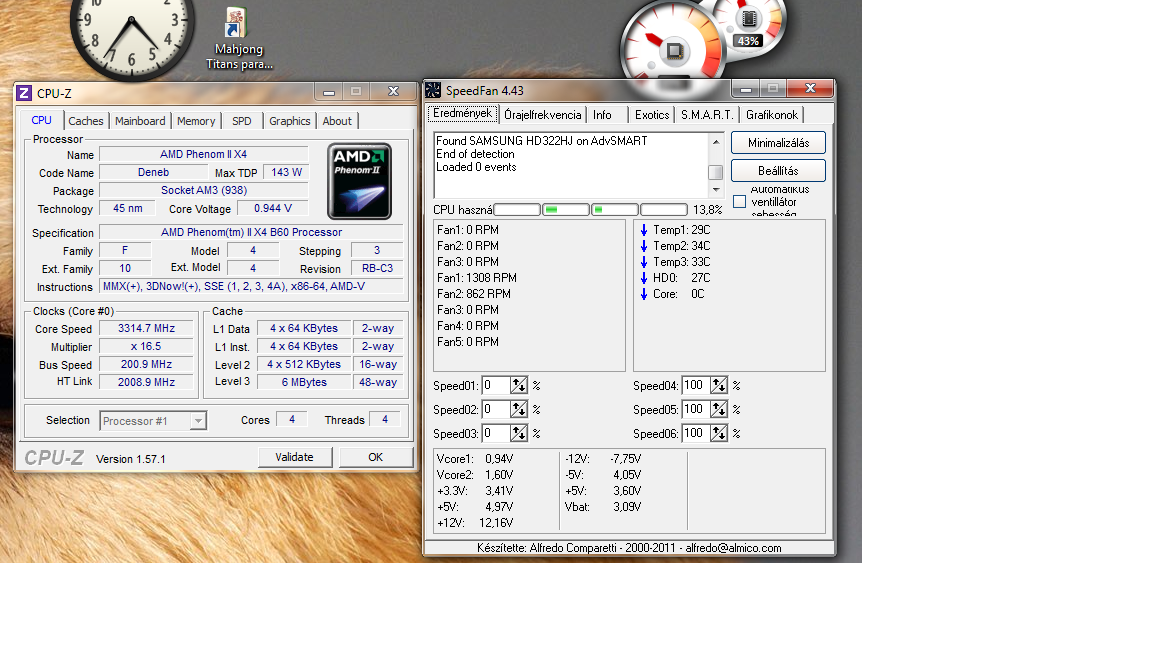Adjust the Speed04 spinner arrows
Screen dimensions: 1152x648
pyautogui.click(x=719, y=385)
